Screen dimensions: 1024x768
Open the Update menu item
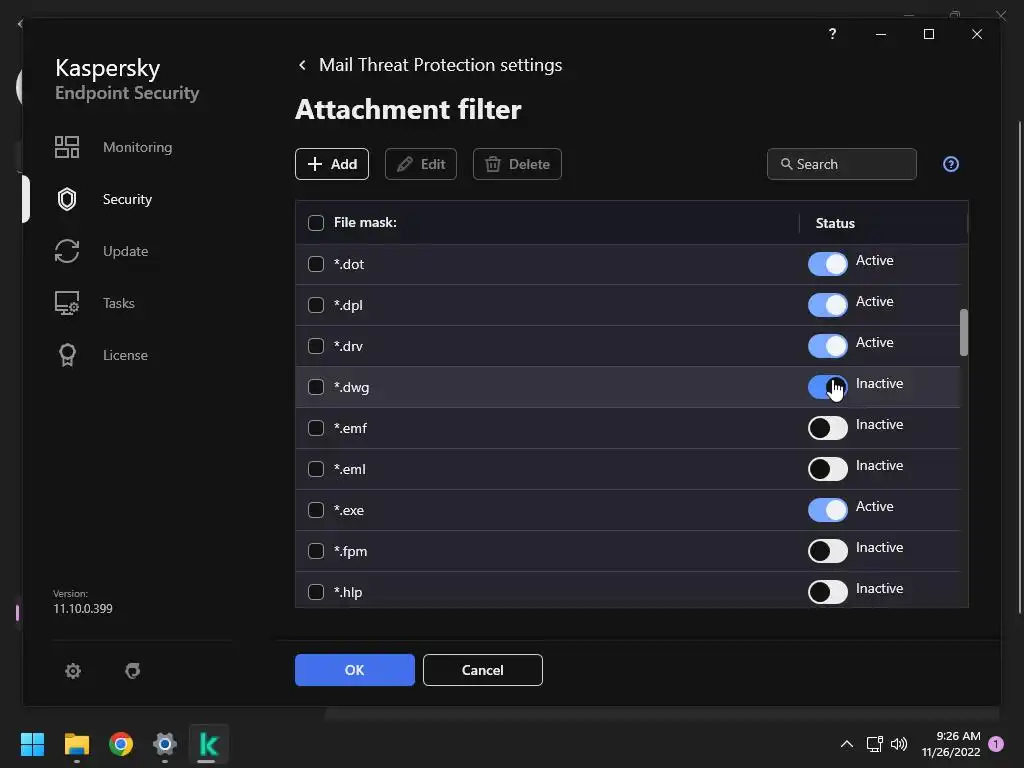click(125, 251)
